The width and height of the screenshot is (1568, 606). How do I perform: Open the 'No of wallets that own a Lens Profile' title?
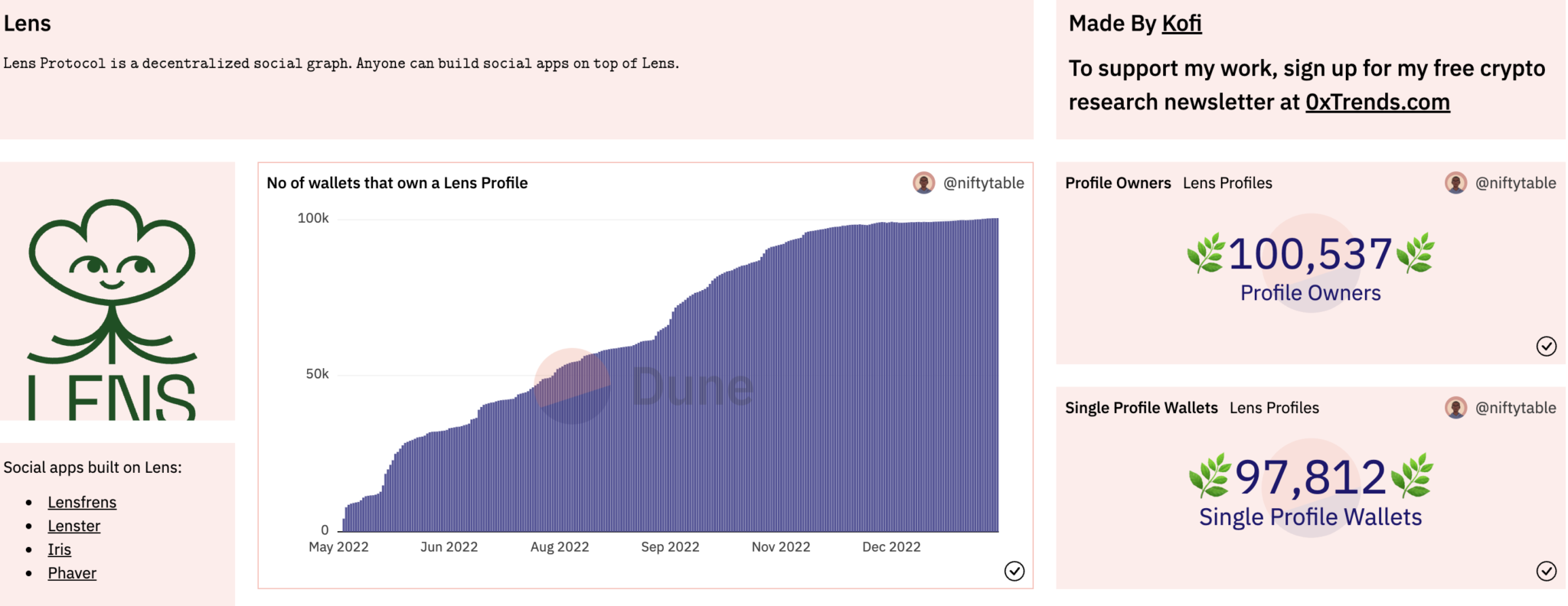(397, 183)
